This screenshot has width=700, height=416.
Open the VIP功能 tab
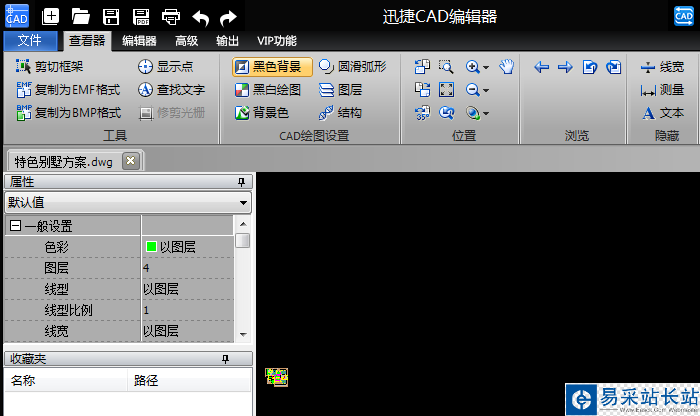click(x=277, y=41)
